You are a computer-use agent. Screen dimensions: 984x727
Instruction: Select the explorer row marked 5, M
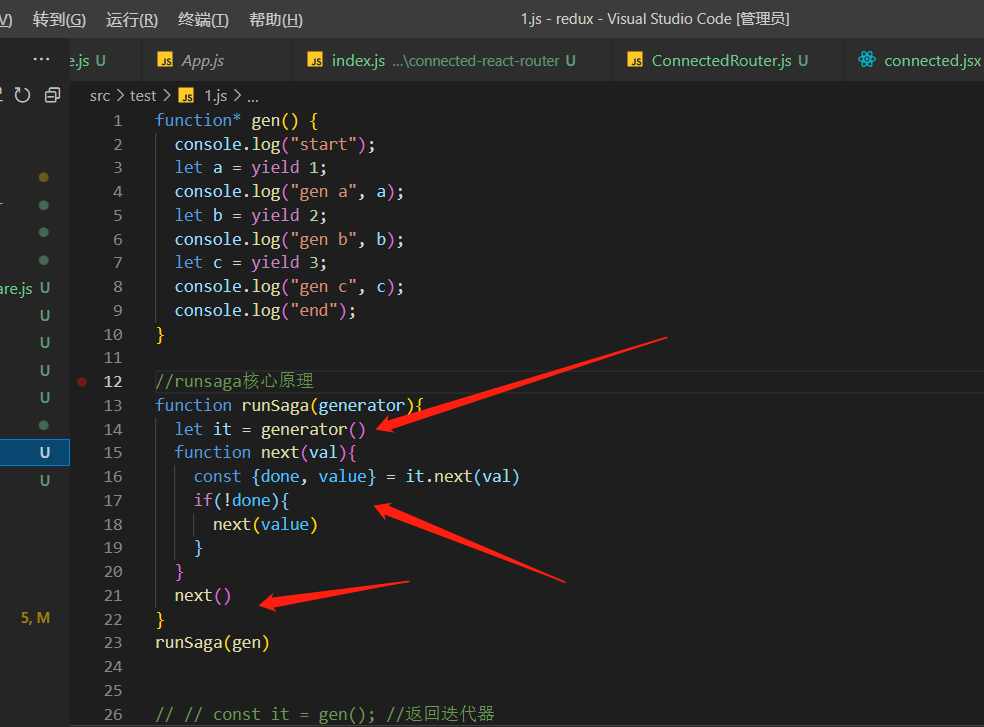tap(35, 618)
